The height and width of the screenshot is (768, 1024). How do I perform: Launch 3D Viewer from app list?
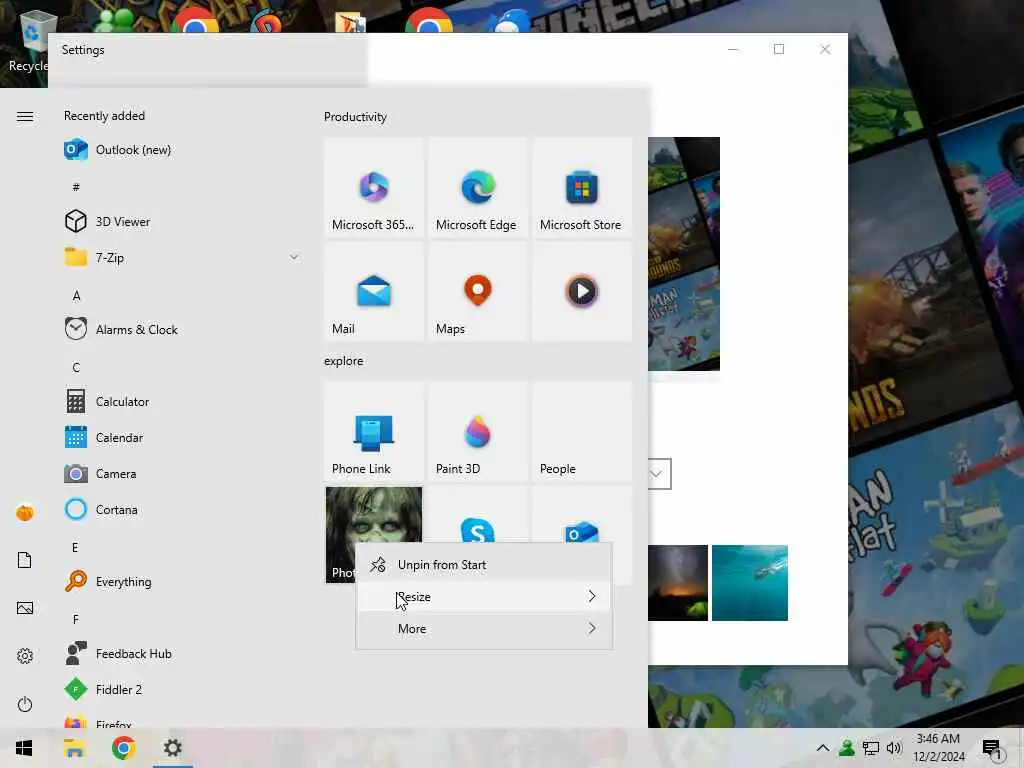click(x=182, y=221)
